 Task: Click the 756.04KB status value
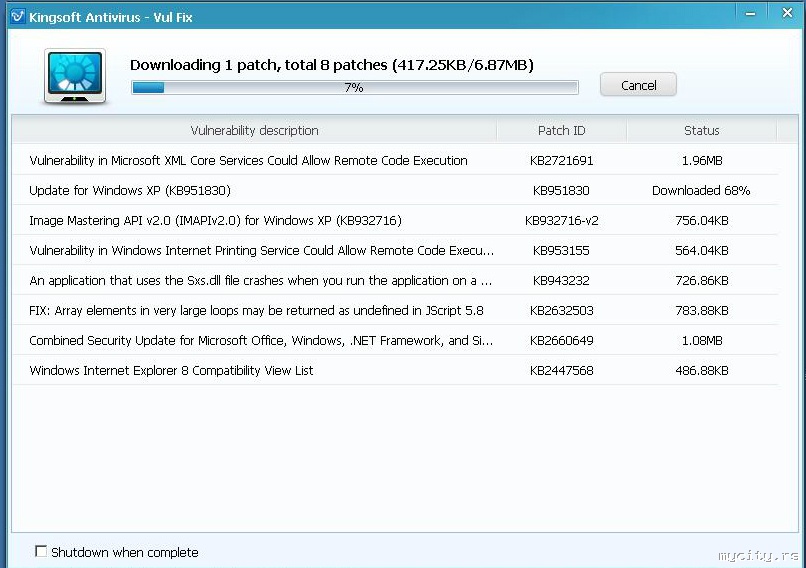(x=702, y=221)
